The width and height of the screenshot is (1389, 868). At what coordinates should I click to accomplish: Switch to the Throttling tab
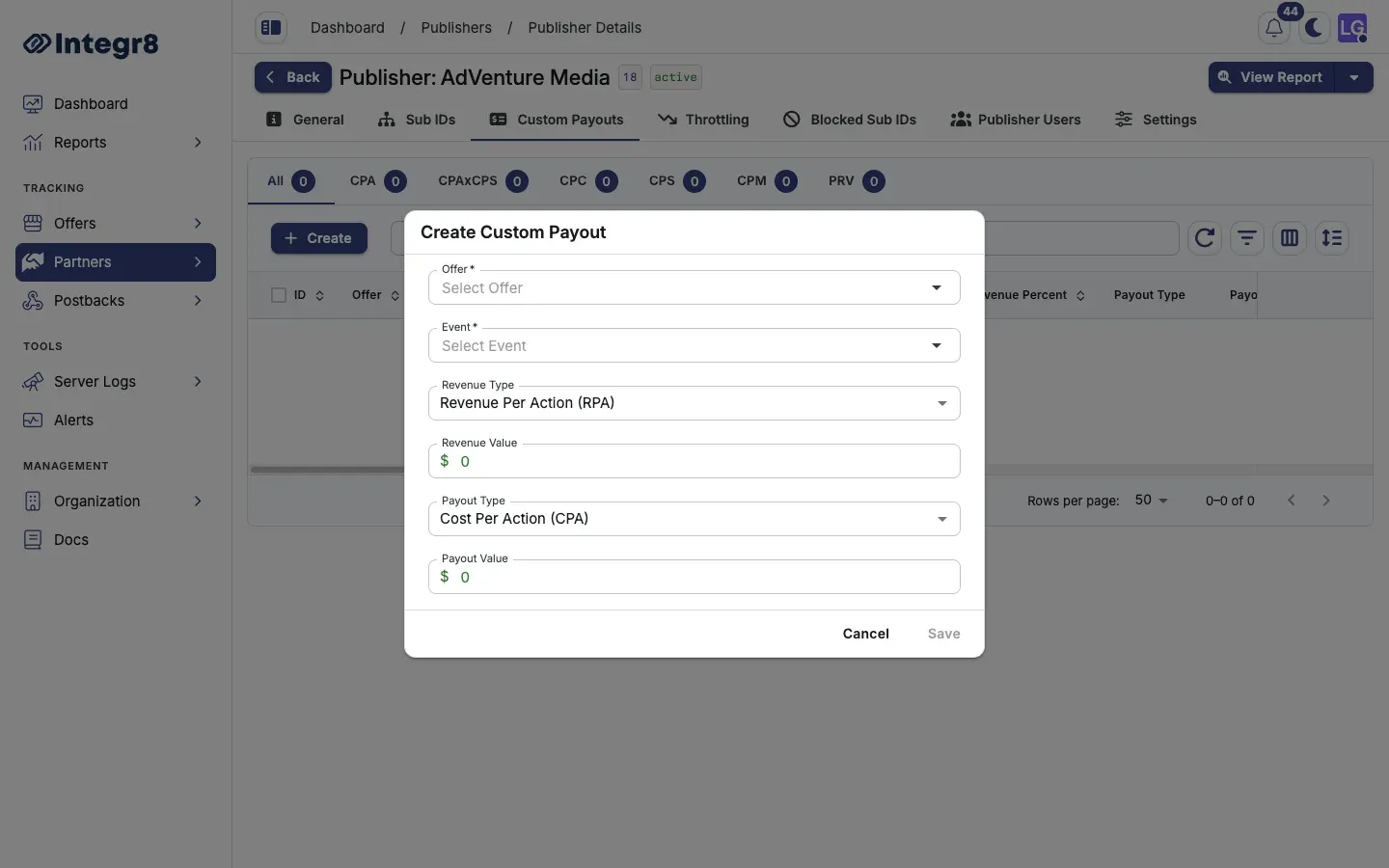(703, 120)
